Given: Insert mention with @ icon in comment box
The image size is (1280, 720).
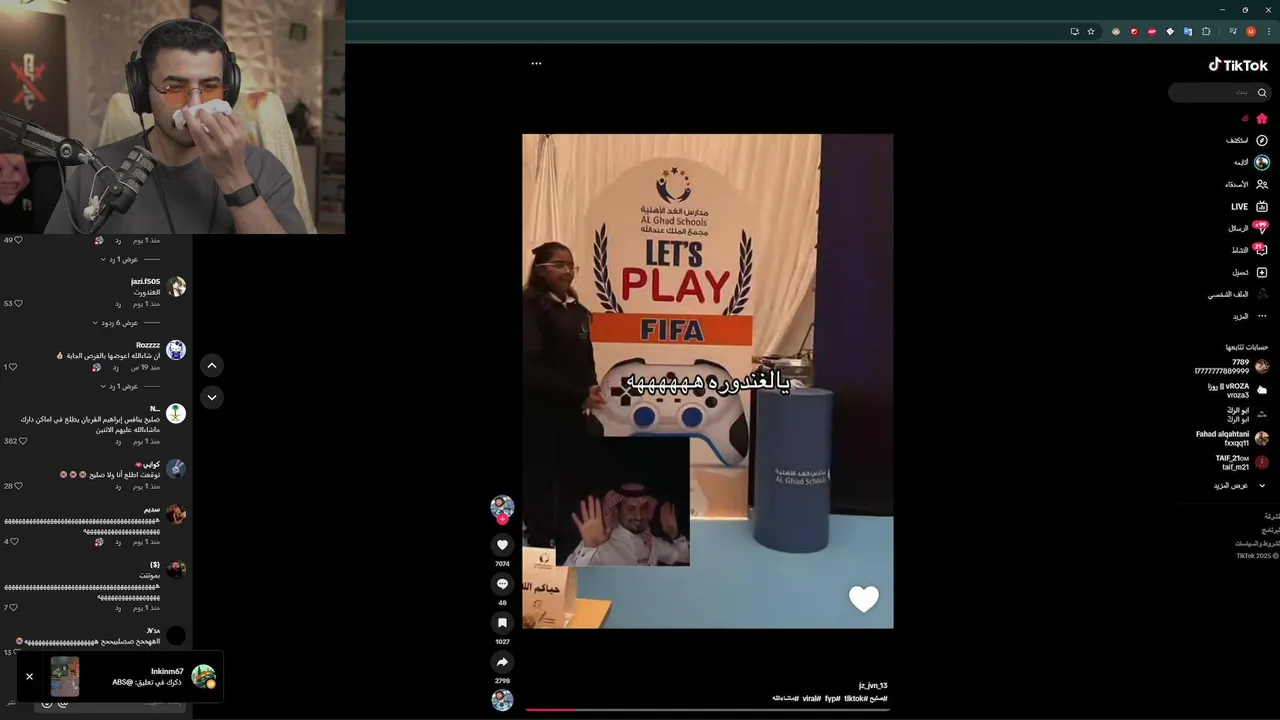Looking at the screenshot, I should 64,703.
